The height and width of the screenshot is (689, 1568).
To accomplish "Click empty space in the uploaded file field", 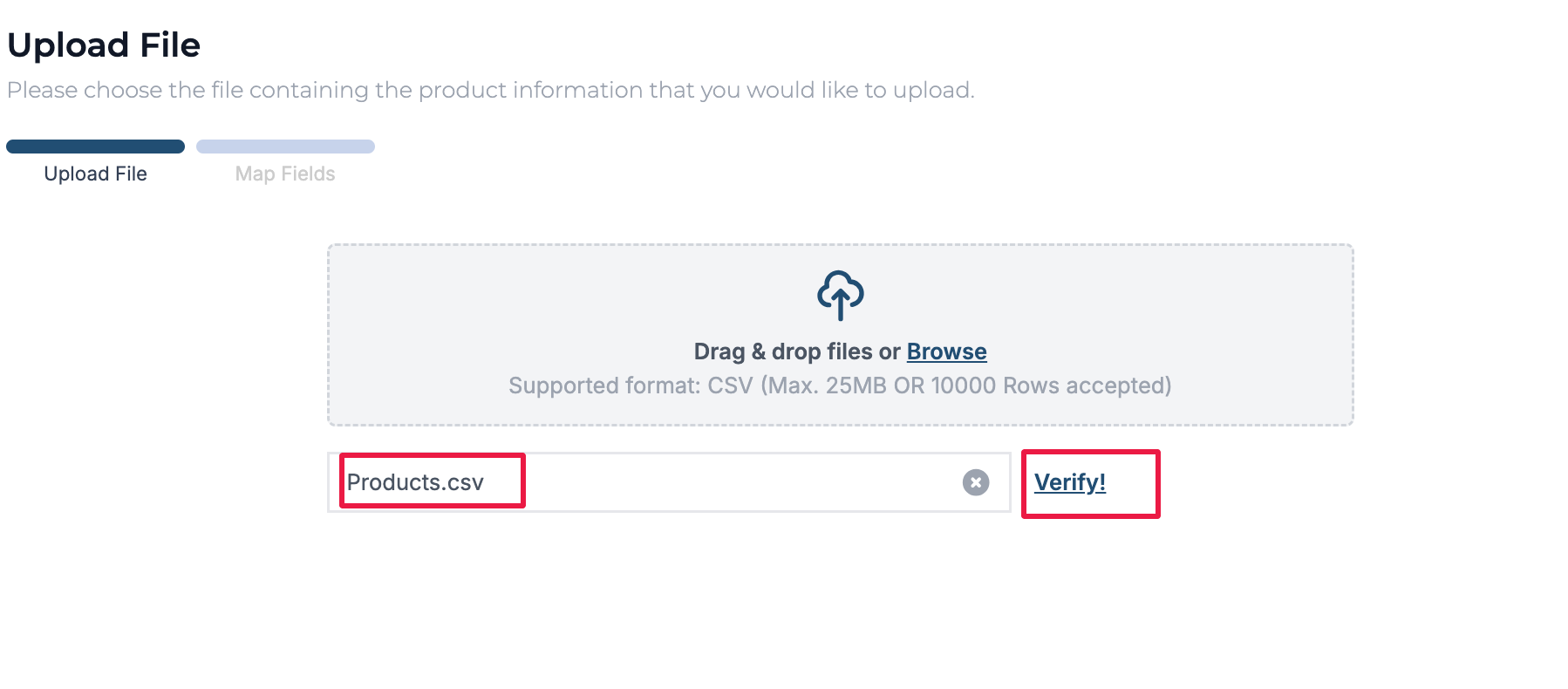I will (741, 482).
